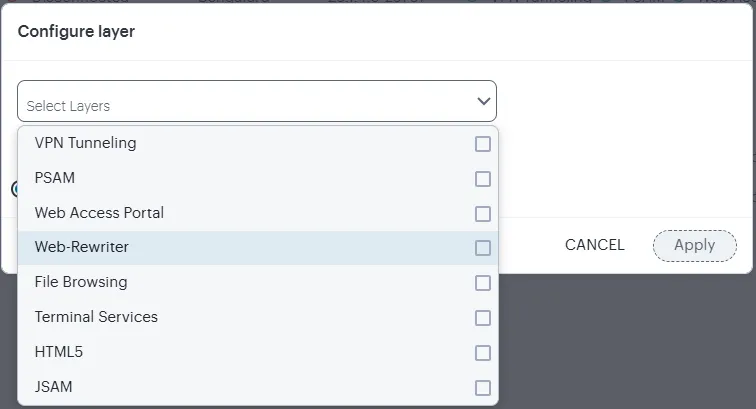Tick the PSAM checkbox

[x=483, y=179]
